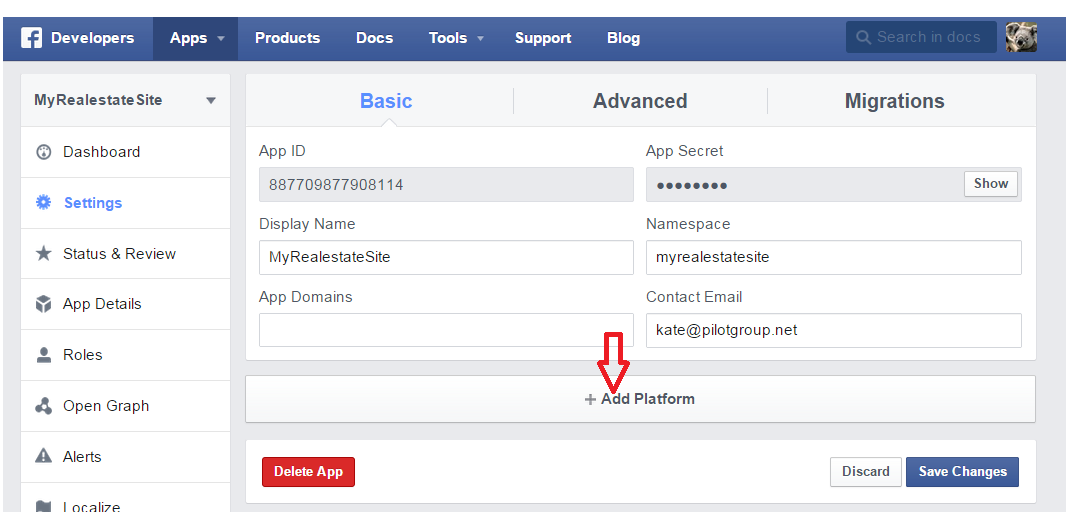Open the Tools dropdown menu
This screenshot has width=1066, height=525.
coord(456,38)
